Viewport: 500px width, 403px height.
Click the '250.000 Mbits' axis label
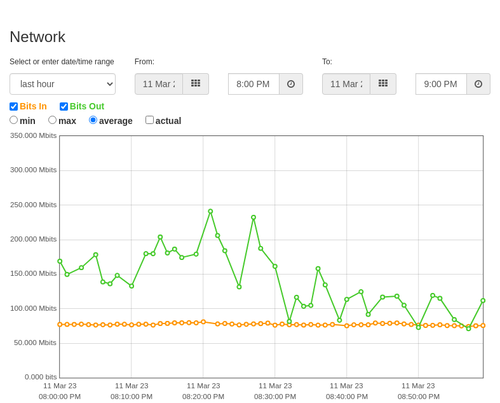coord(33,205)
